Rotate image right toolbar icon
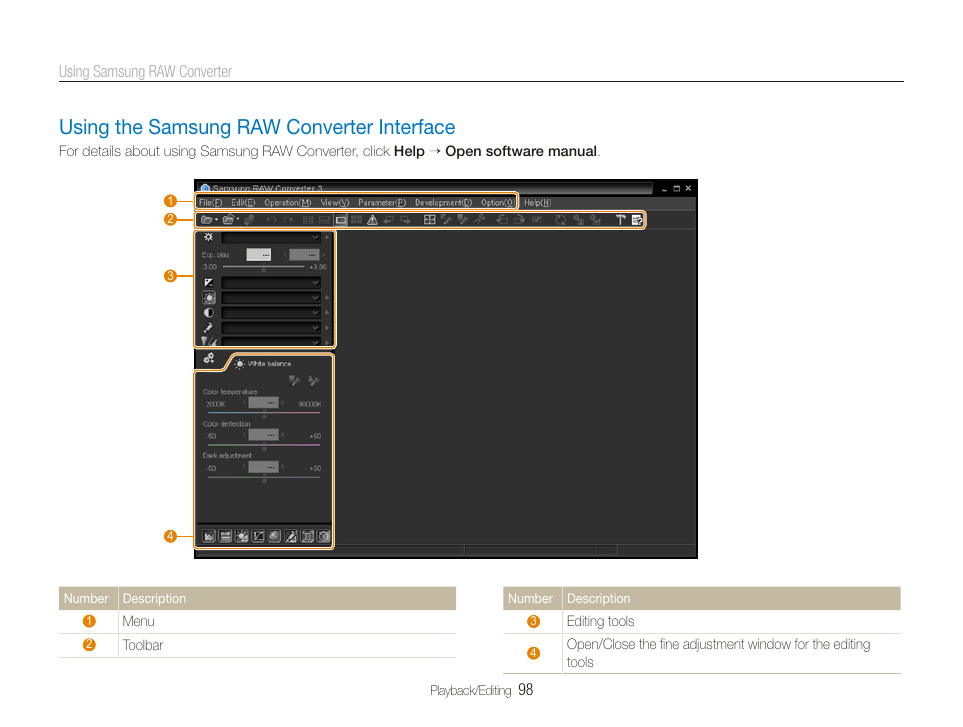The width and height of the screenshot is (963, 727). pos(519,220)
